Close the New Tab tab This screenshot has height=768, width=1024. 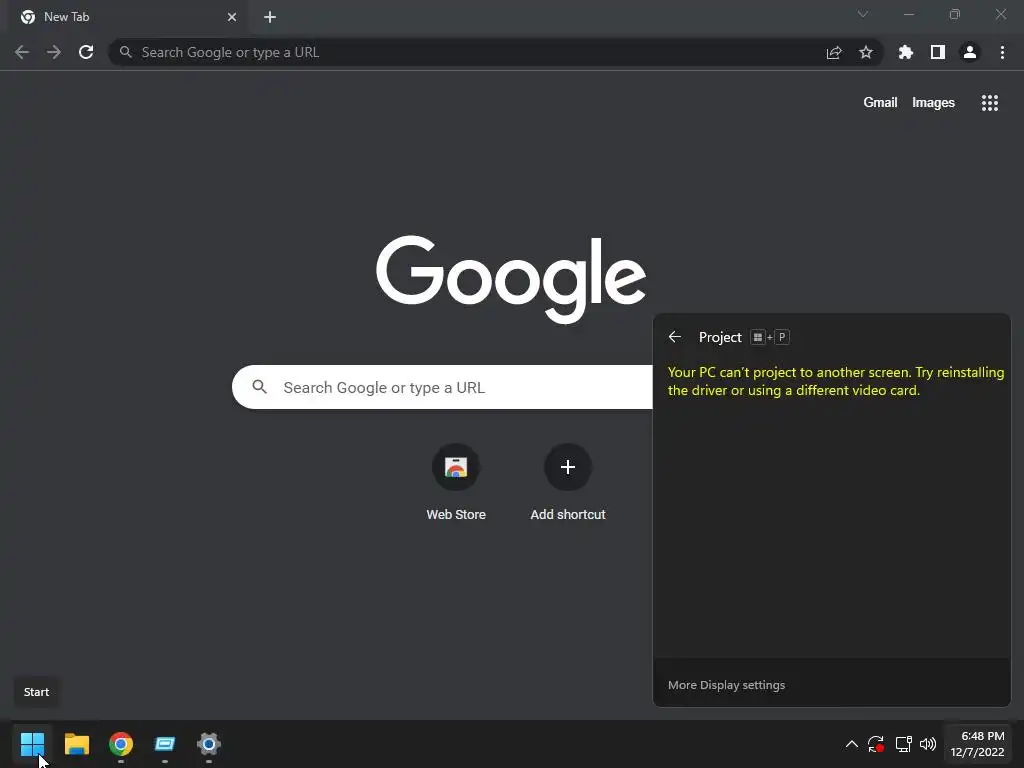coord(232,17)
